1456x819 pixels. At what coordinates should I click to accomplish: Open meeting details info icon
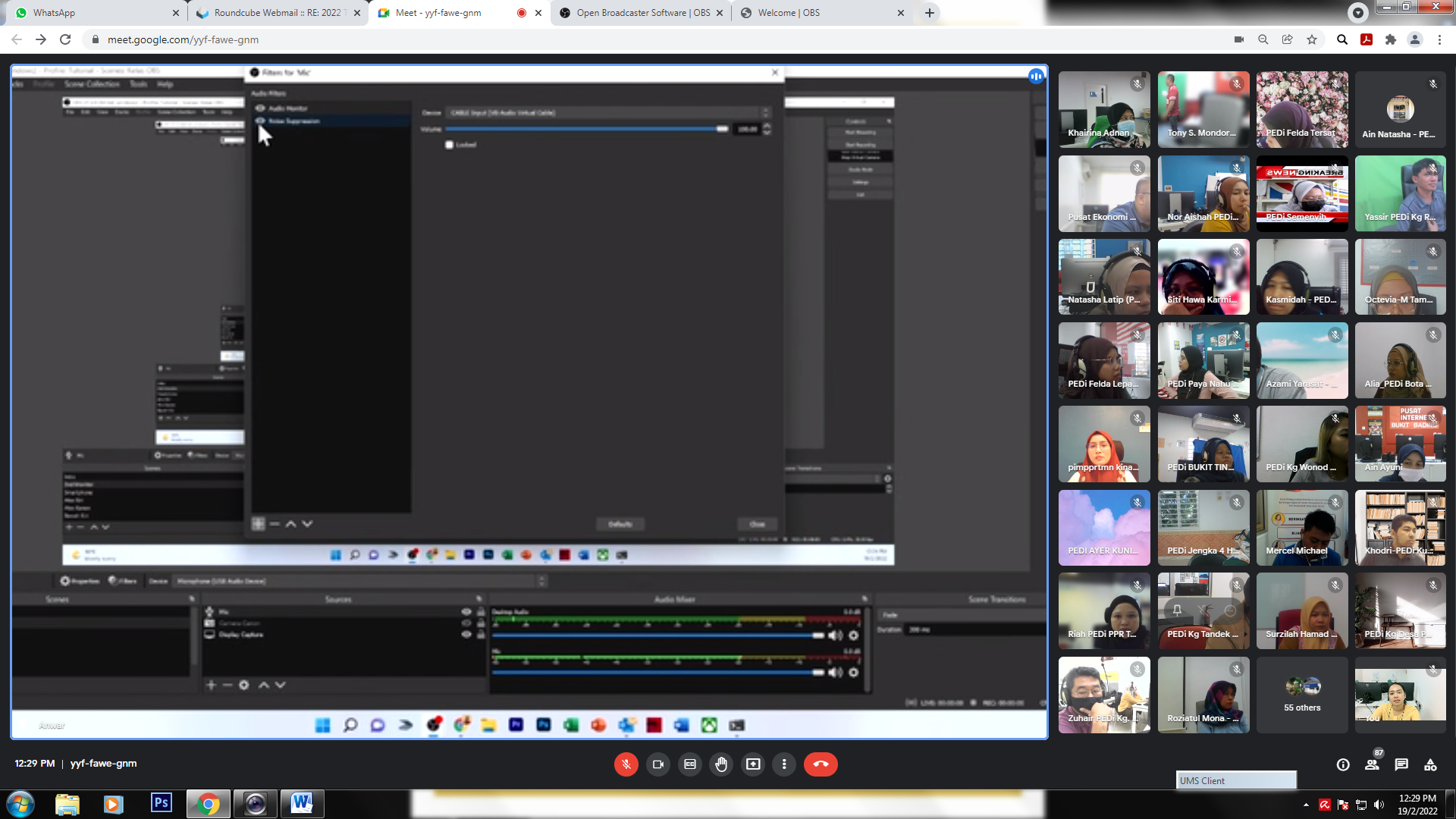coord(1343,764)
